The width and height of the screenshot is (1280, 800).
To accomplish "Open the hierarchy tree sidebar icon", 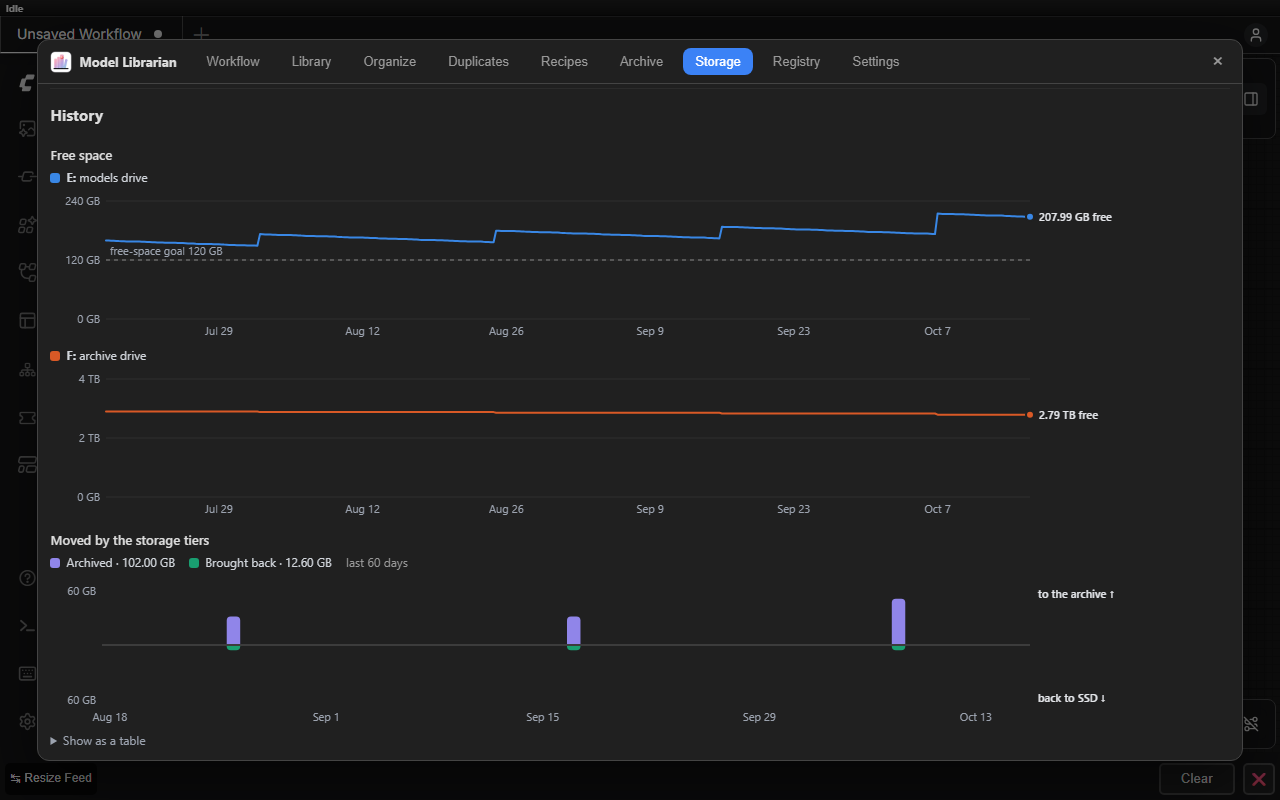I will (27, 369).
